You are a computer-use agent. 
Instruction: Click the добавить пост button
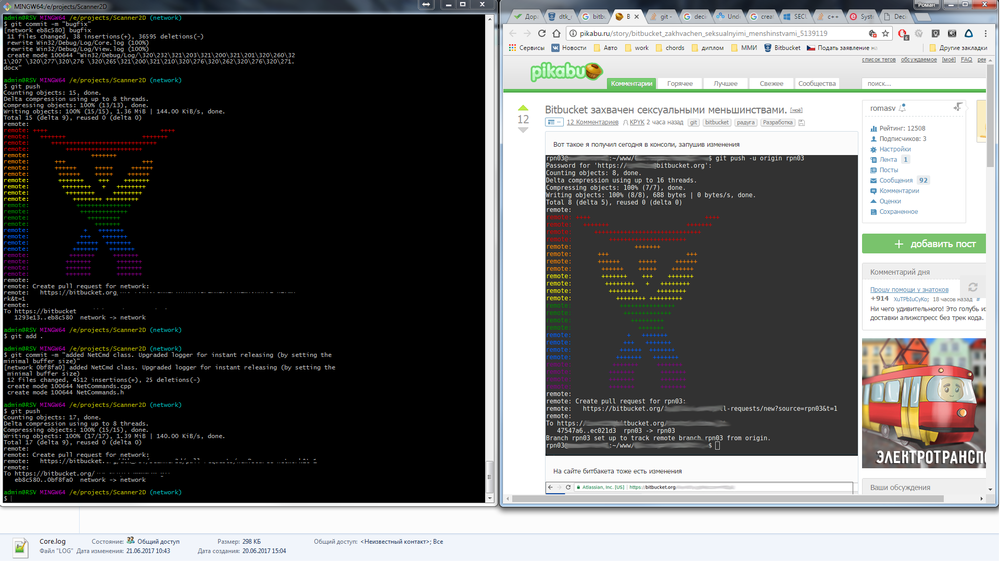(x=923, y=244)
